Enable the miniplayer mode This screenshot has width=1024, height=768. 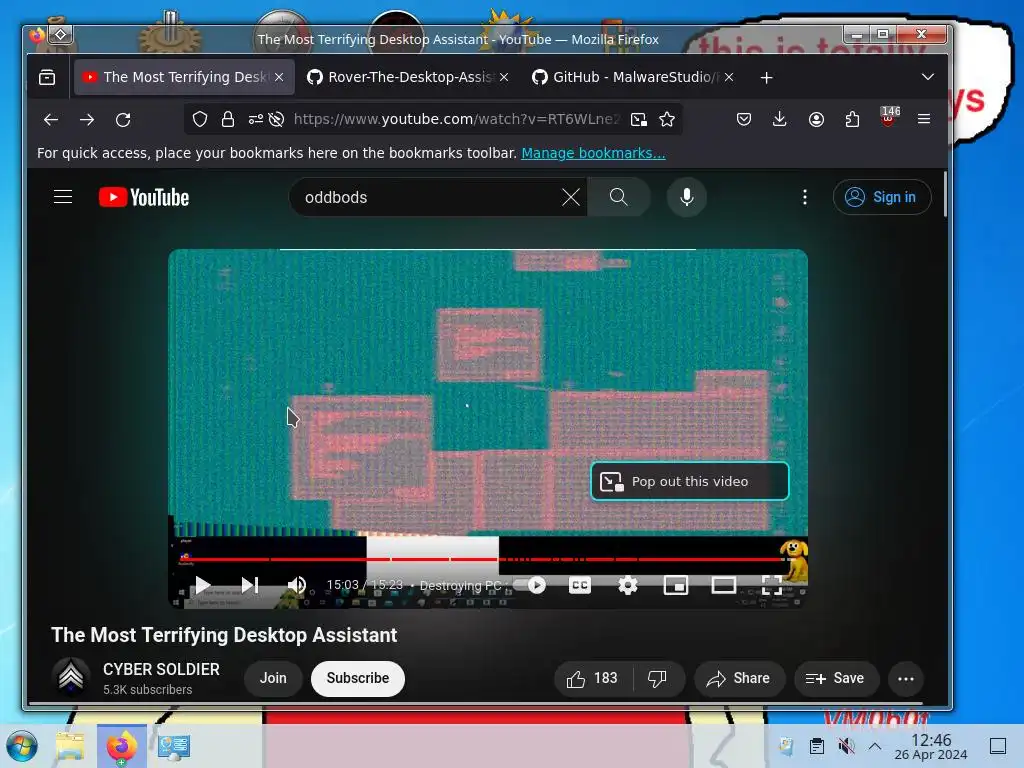(x=676, y=585)
